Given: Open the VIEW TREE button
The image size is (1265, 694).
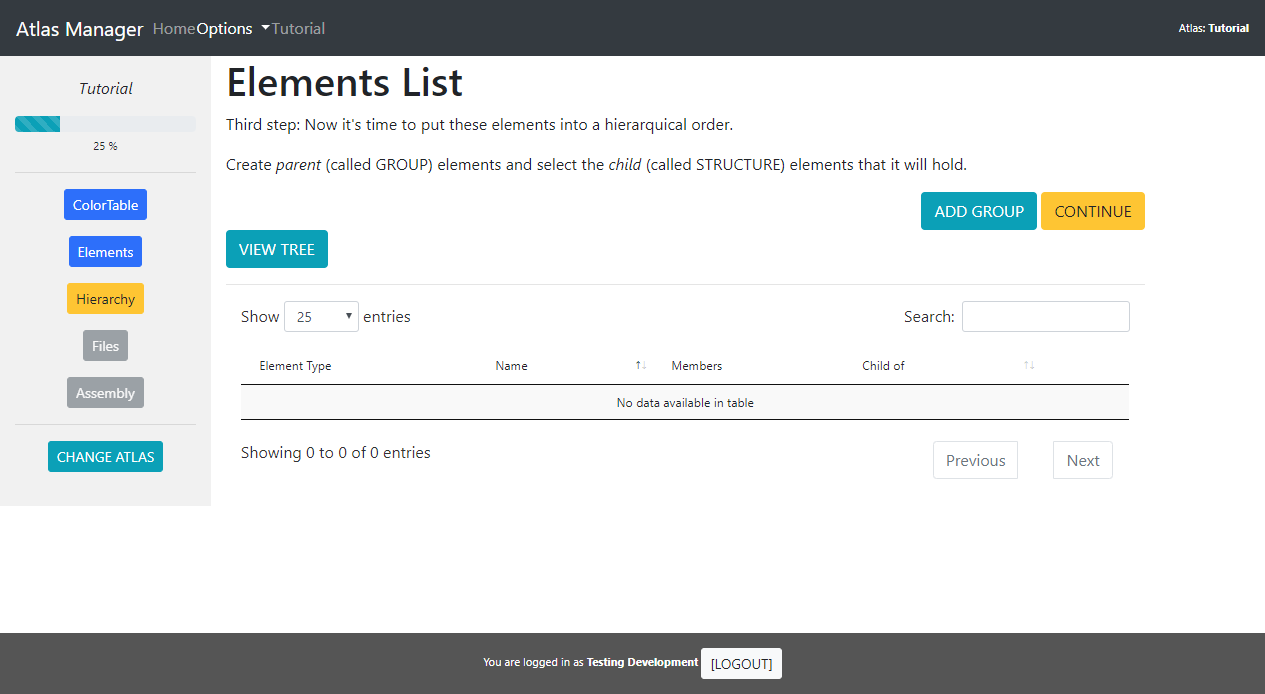Looking at the screenshot, I should coord(277,250).
